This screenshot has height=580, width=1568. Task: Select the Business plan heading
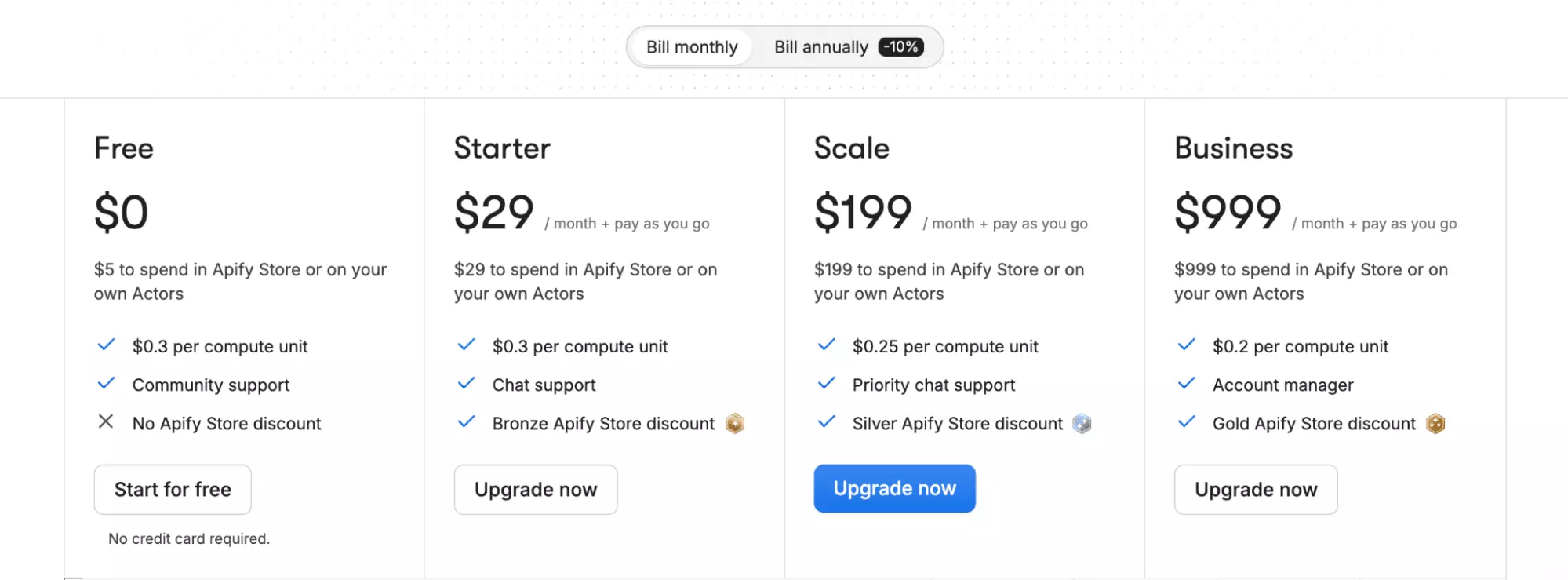(x=1233, y=148)
